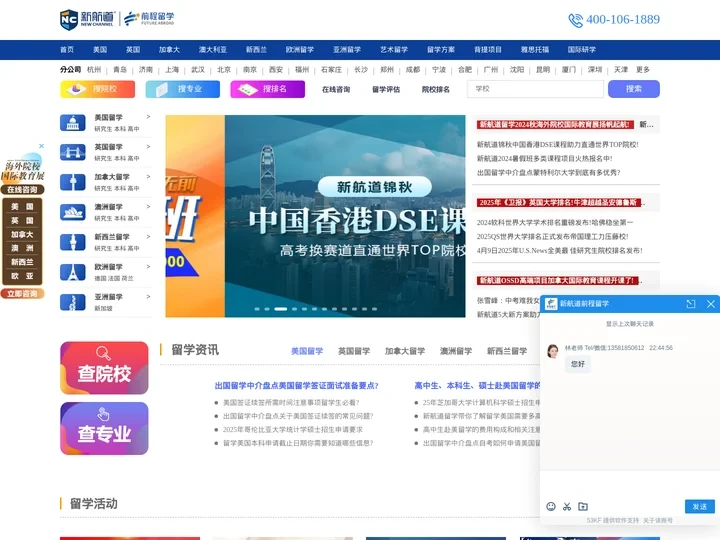Open the 亚洲留学 Merlion icon
This screenshot has width=720, height=540.
pos(73,302)
